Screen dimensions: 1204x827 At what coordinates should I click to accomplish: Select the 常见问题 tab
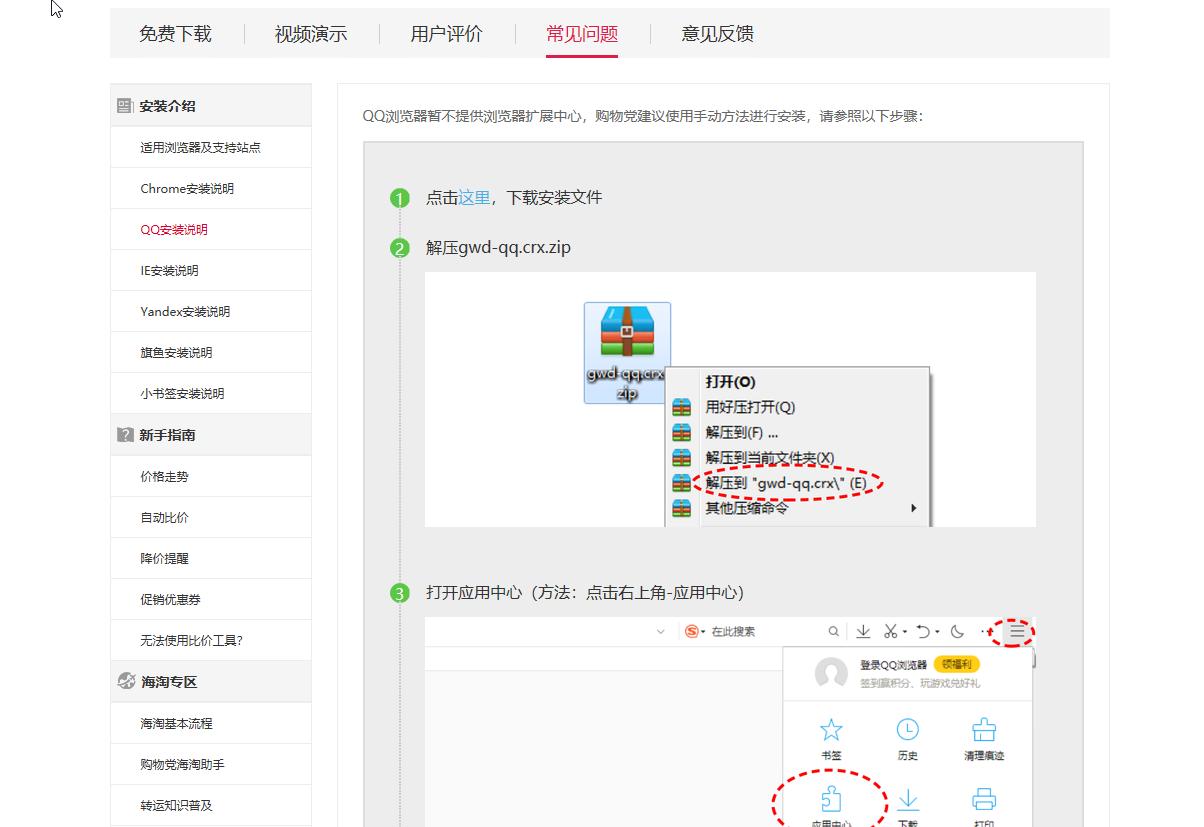click(582, 33)
